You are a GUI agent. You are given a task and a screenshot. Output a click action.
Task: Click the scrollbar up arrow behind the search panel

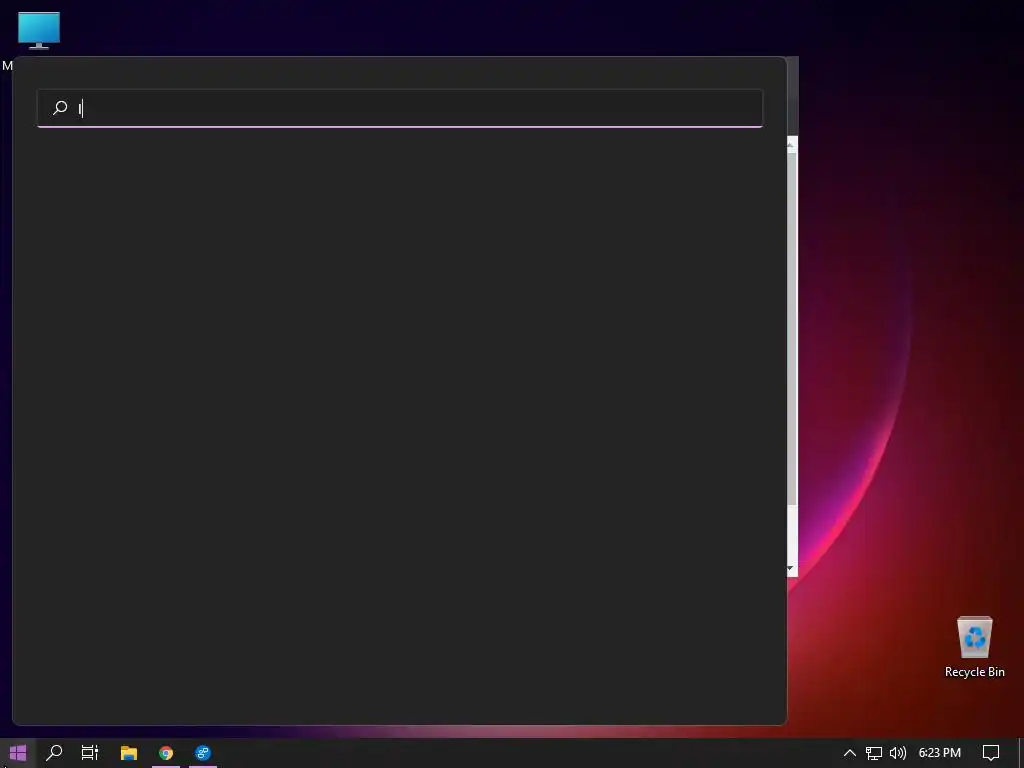(791, 144)
